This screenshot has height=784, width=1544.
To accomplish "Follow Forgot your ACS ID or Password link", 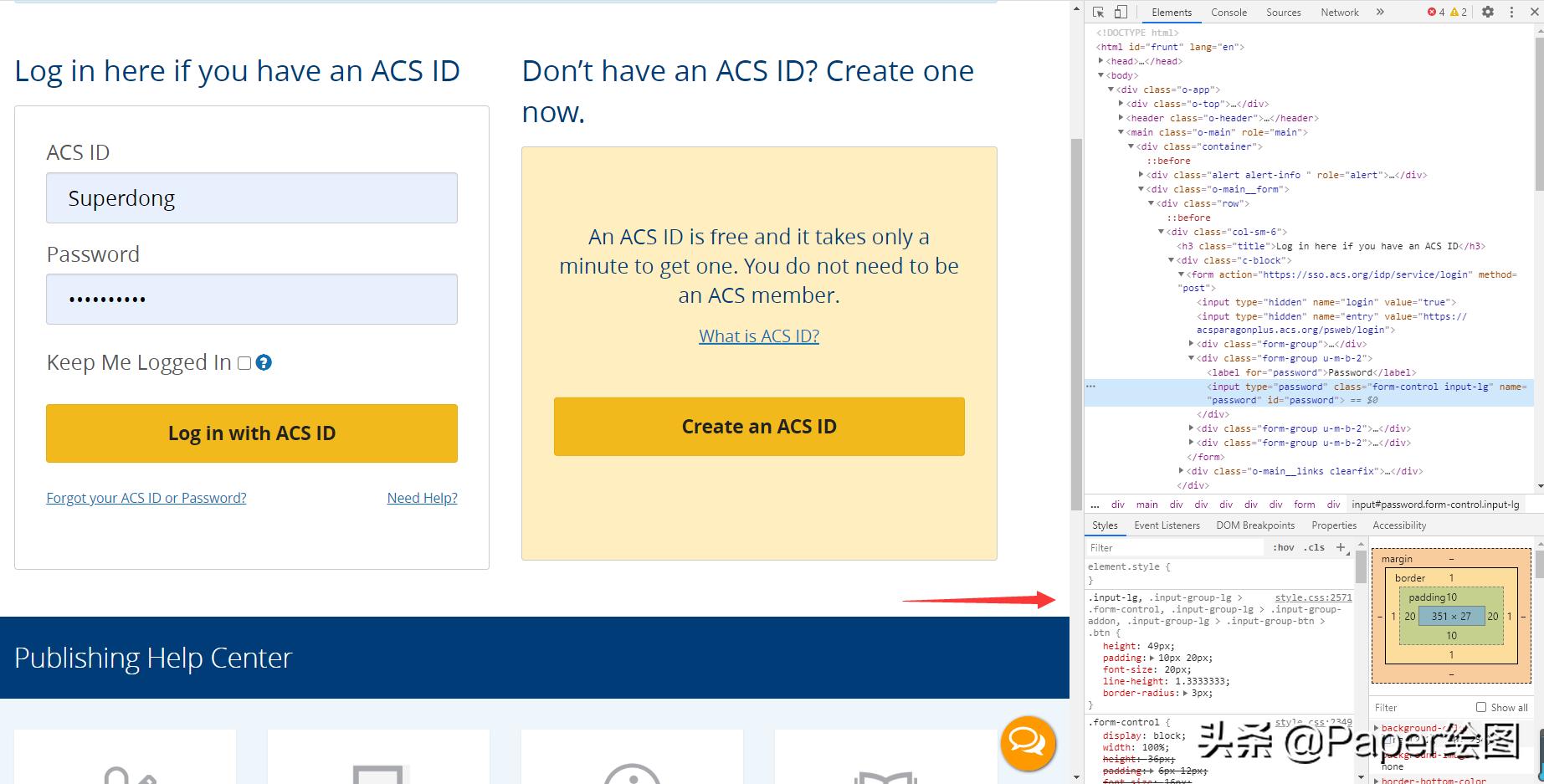I will tap(146, 498).
